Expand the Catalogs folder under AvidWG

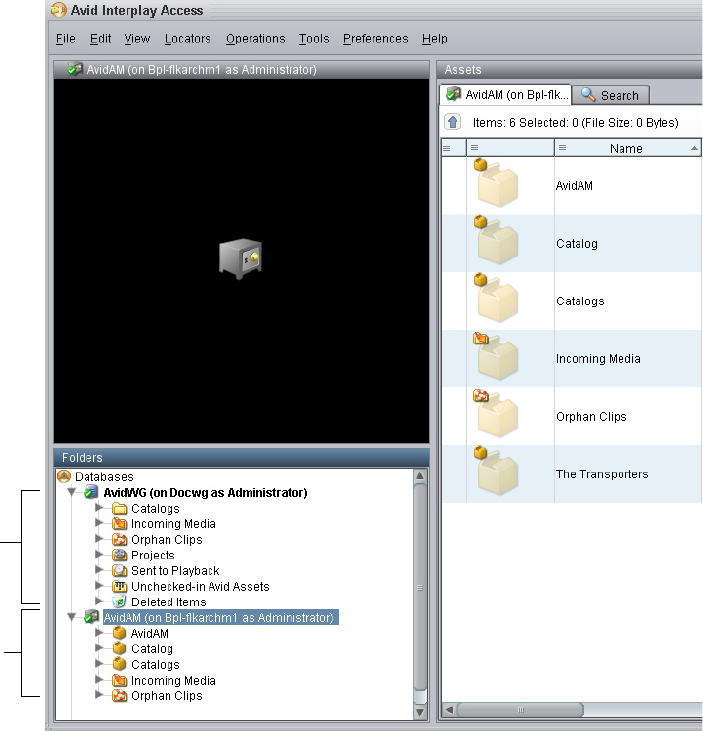pyautogui.click(x=99, y=508)
